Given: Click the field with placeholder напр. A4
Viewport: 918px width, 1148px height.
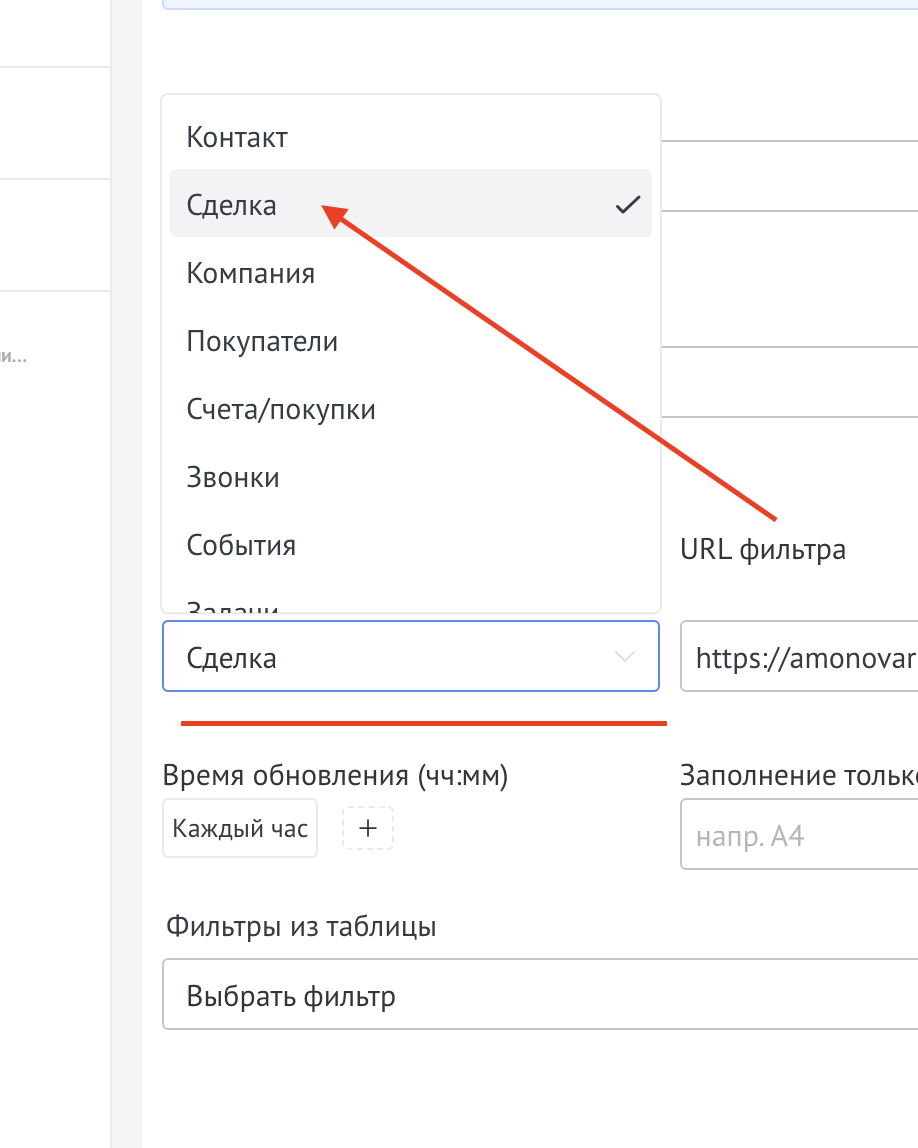Looking at the screenshot, I should click(800, 834).
